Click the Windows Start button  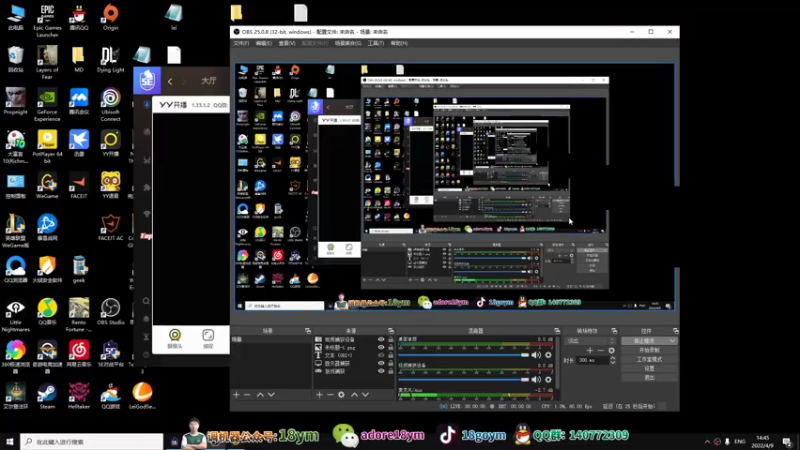(x=10, y=441)
